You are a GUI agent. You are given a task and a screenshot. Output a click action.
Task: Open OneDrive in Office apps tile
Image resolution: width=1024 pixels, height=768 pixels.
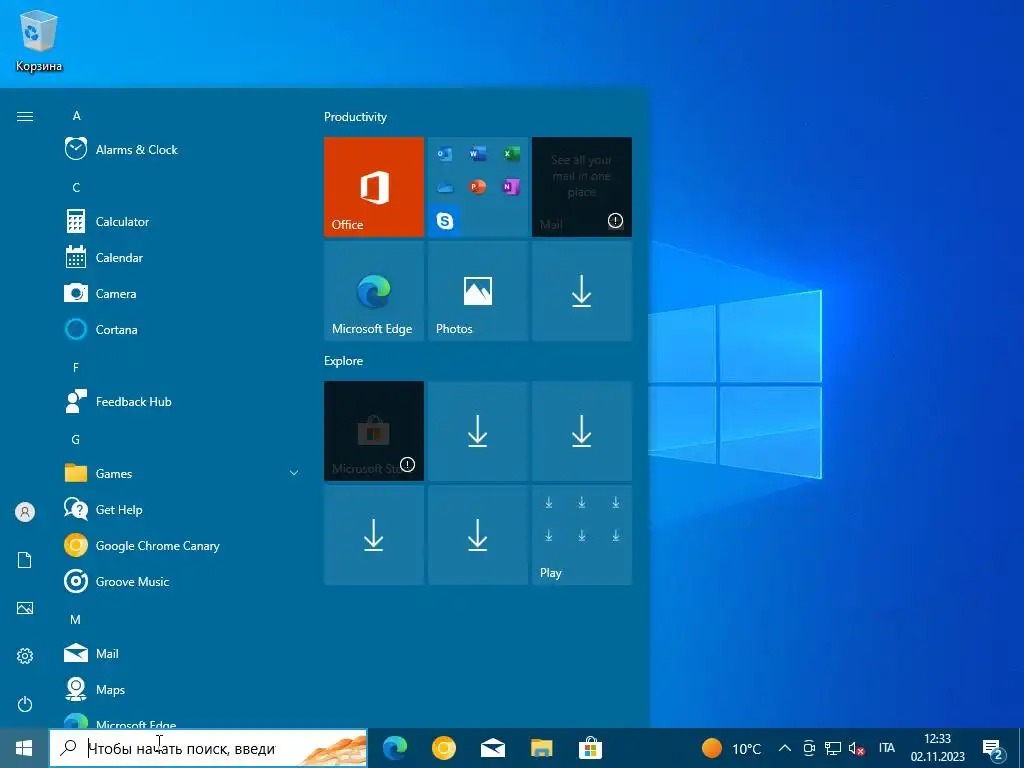coord(445,187)
